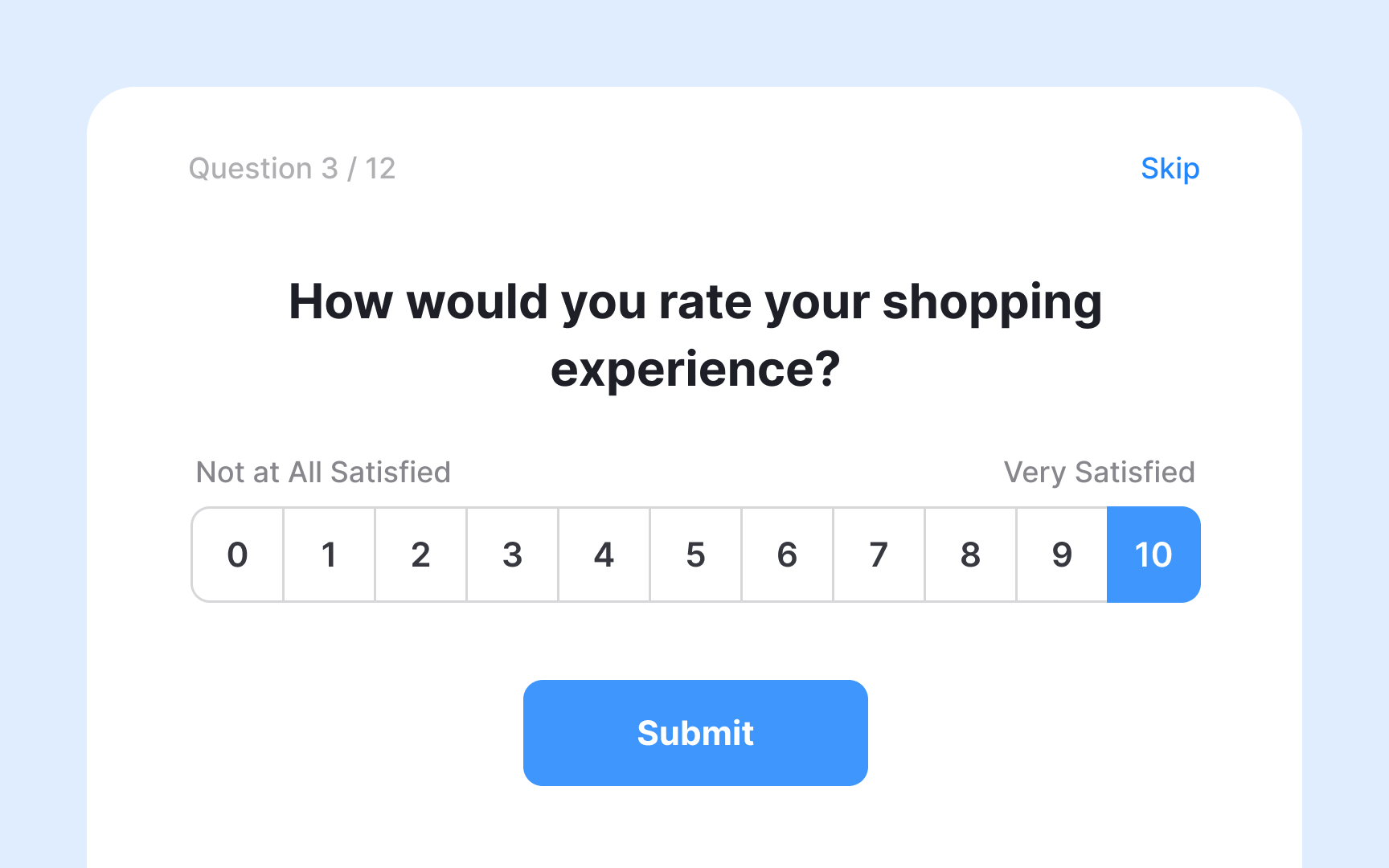Submit your shopping experience rating
1389x868 pixels.
(694, 732)
